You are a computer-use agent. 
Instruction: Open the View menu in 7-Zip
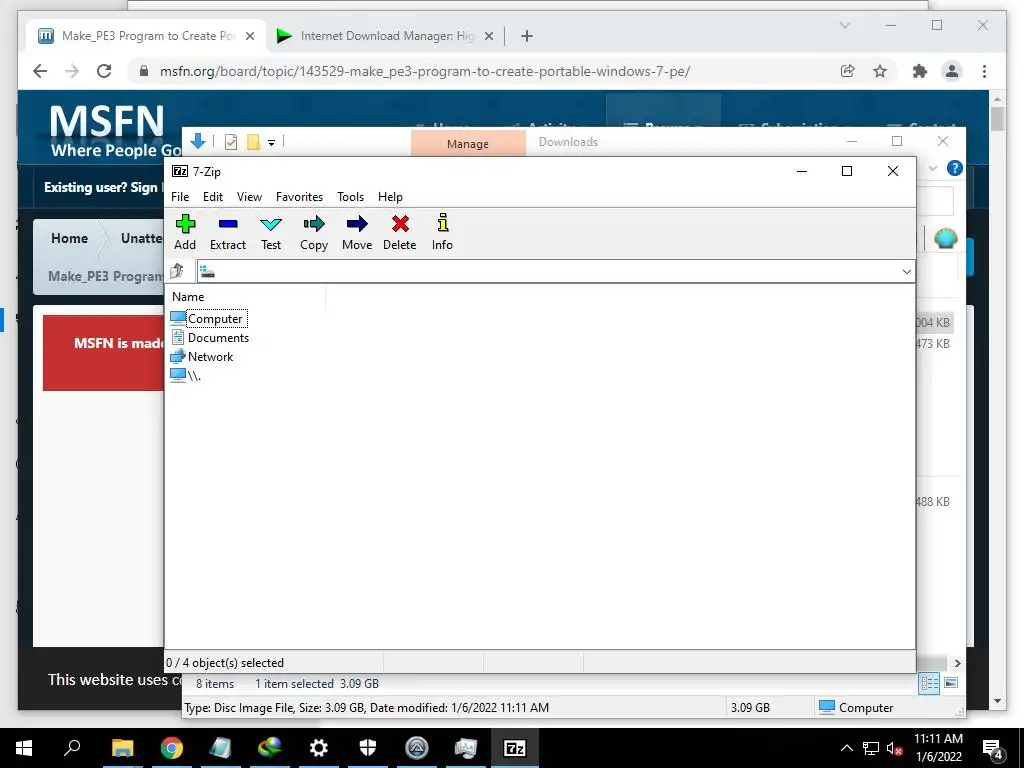(x=249, y=197)
